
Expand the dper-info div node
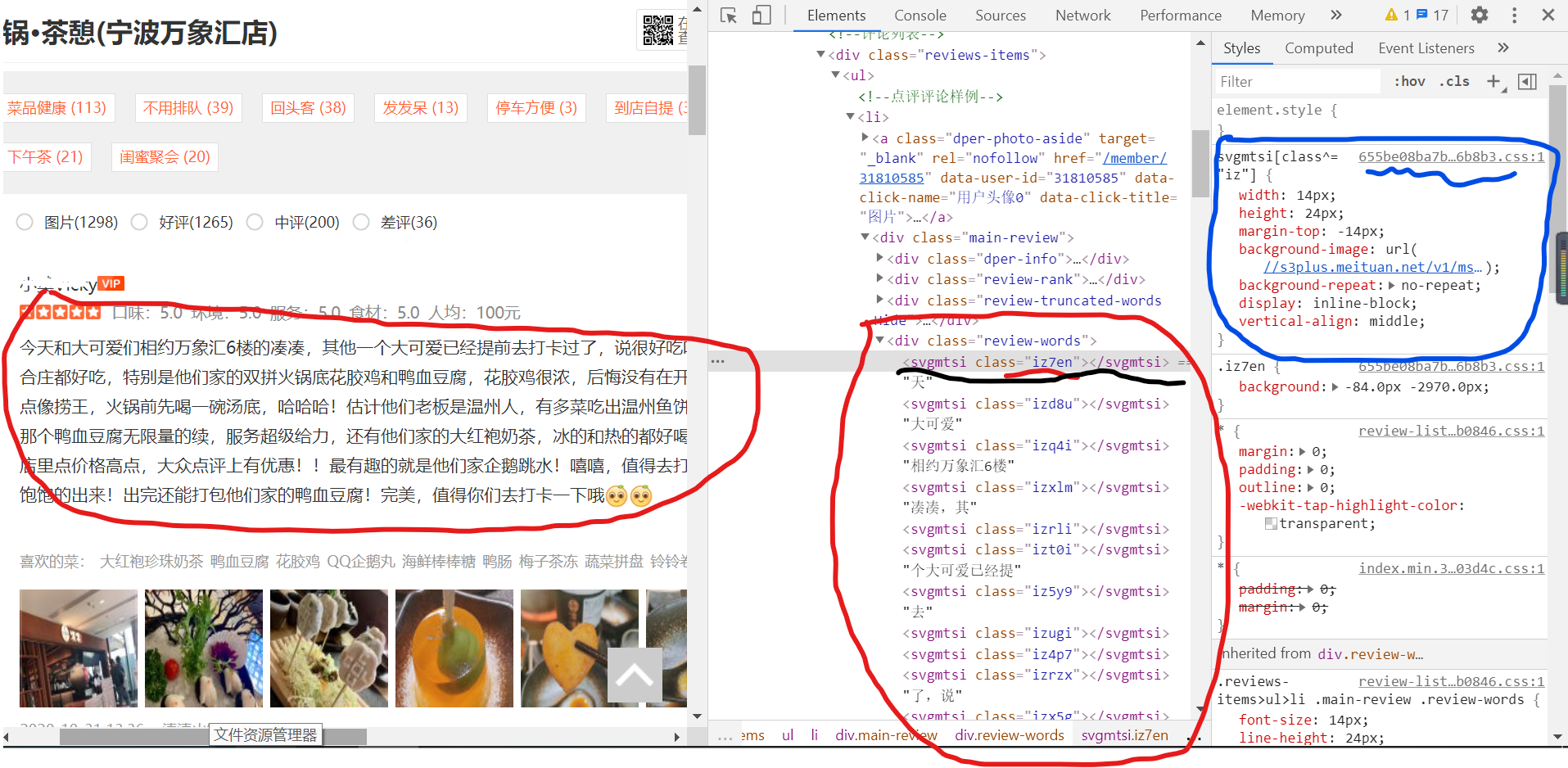(880, 258)
